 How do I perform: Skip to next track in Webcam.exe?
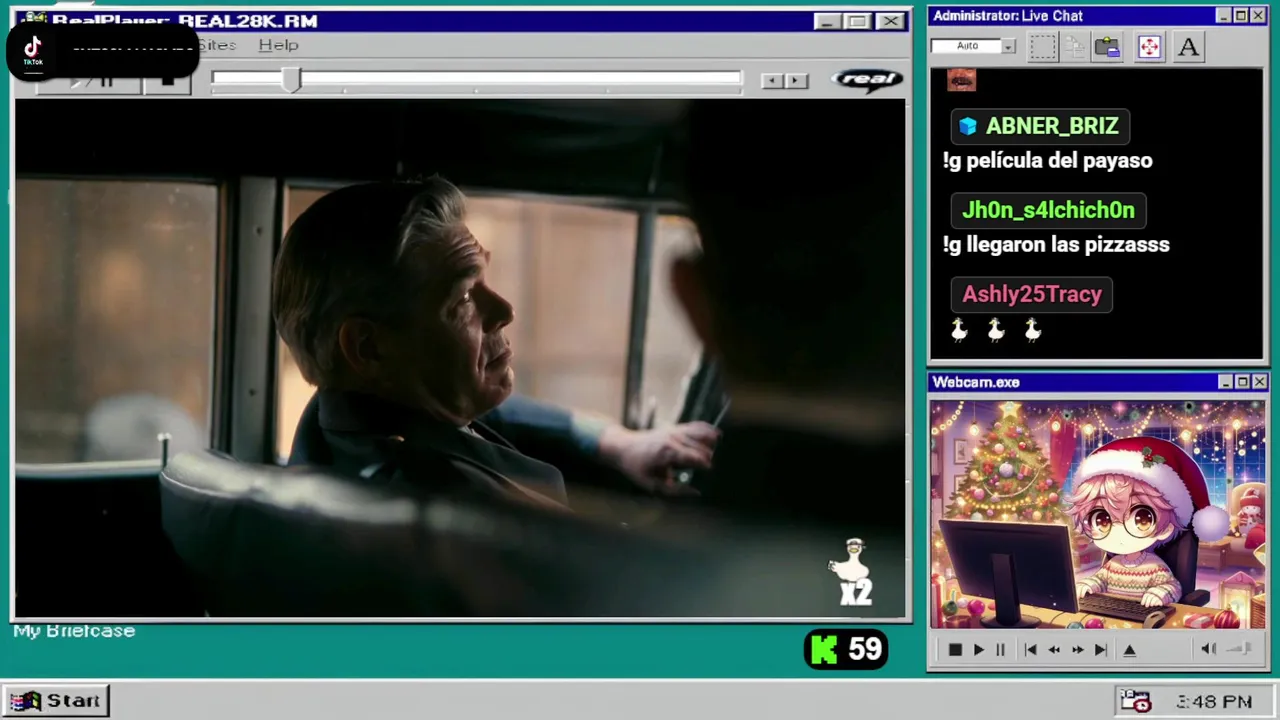coord(1100,650)
